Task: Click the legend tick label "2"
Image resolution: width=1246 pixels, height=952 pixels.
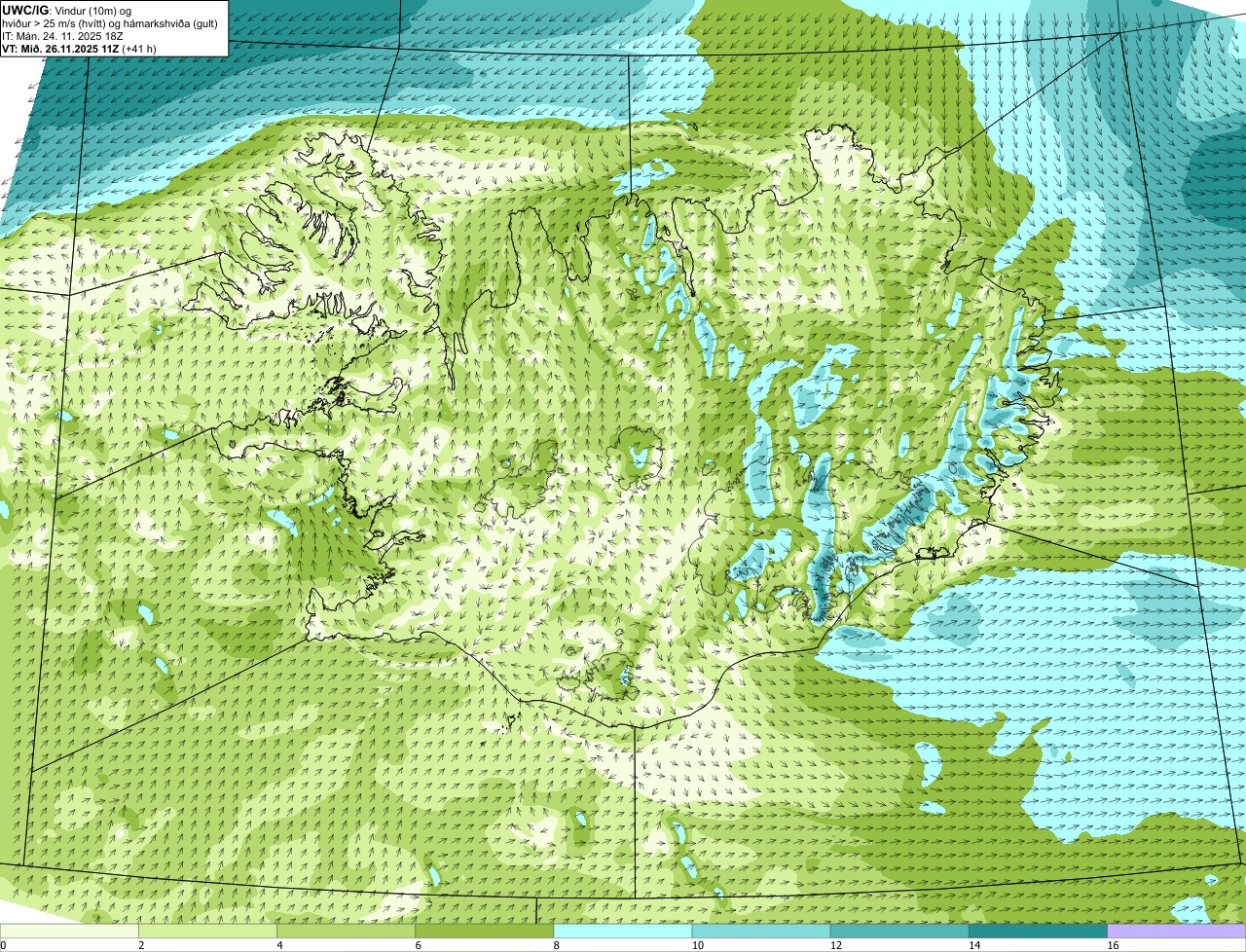Action: pyautogui.click(x=141, y=945)
